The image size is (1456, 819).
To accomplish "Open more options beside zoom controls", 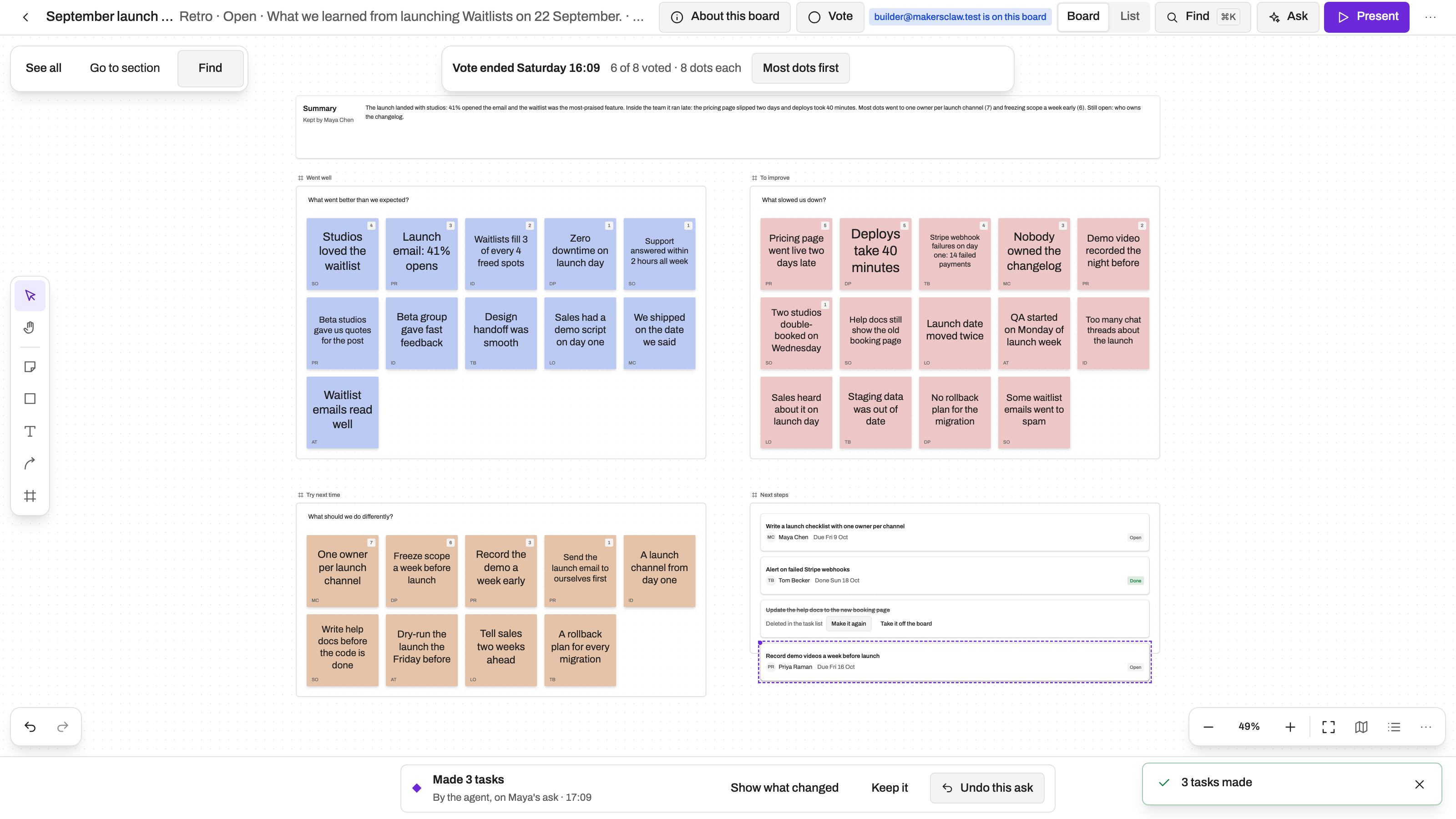I will pos(1426,727).
